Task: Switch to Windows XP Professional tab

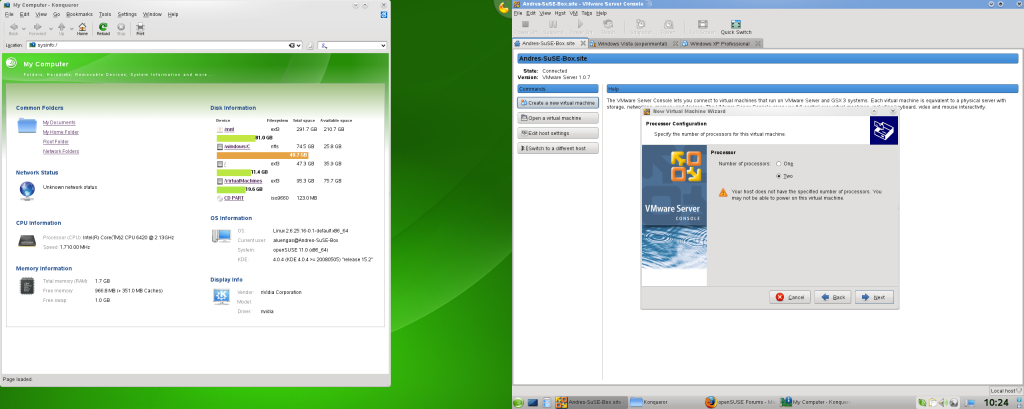Action: click(x=720, y=43)
